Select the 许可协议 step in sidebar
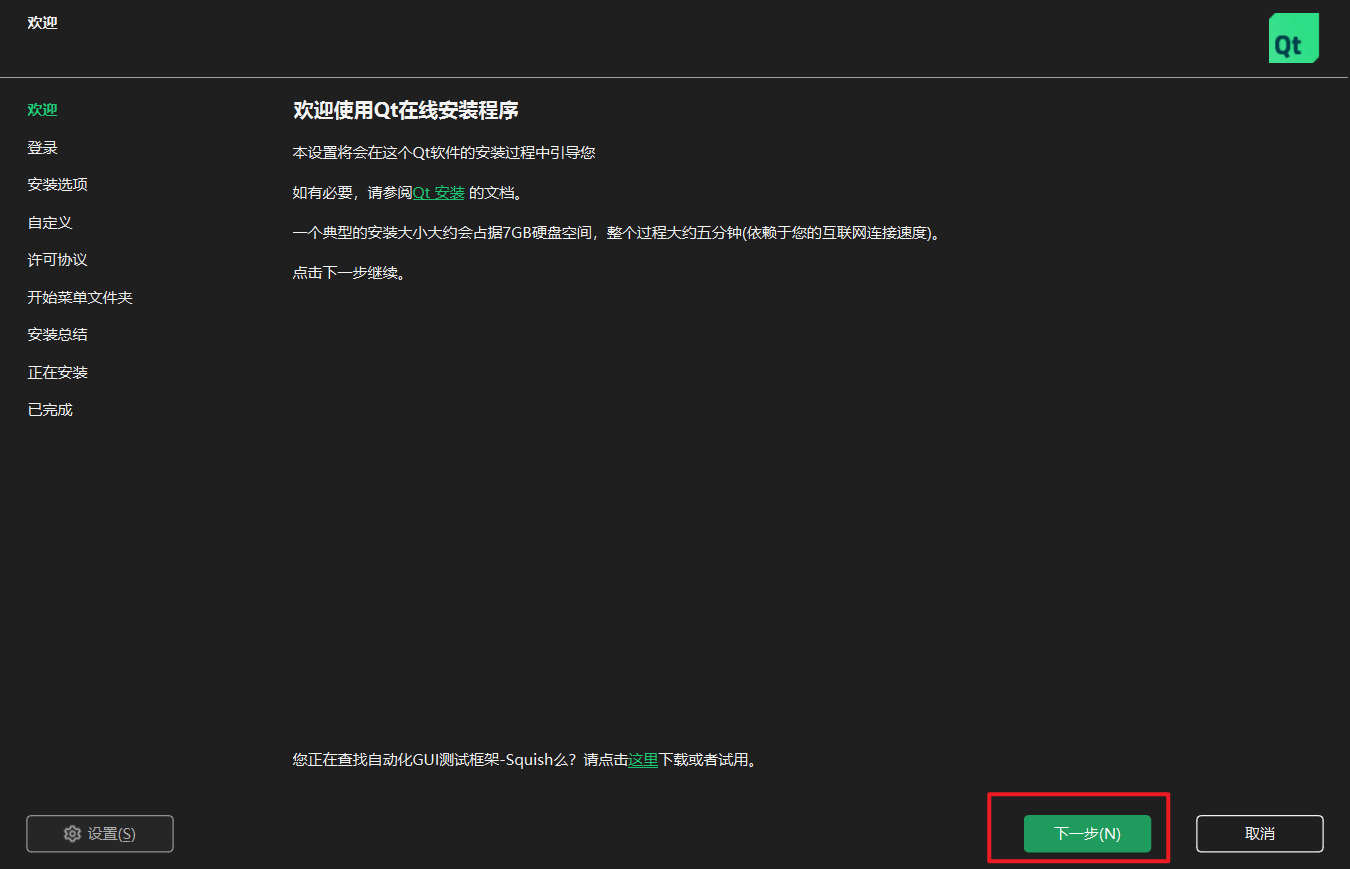1350x869 pixels. pos(58,260)
